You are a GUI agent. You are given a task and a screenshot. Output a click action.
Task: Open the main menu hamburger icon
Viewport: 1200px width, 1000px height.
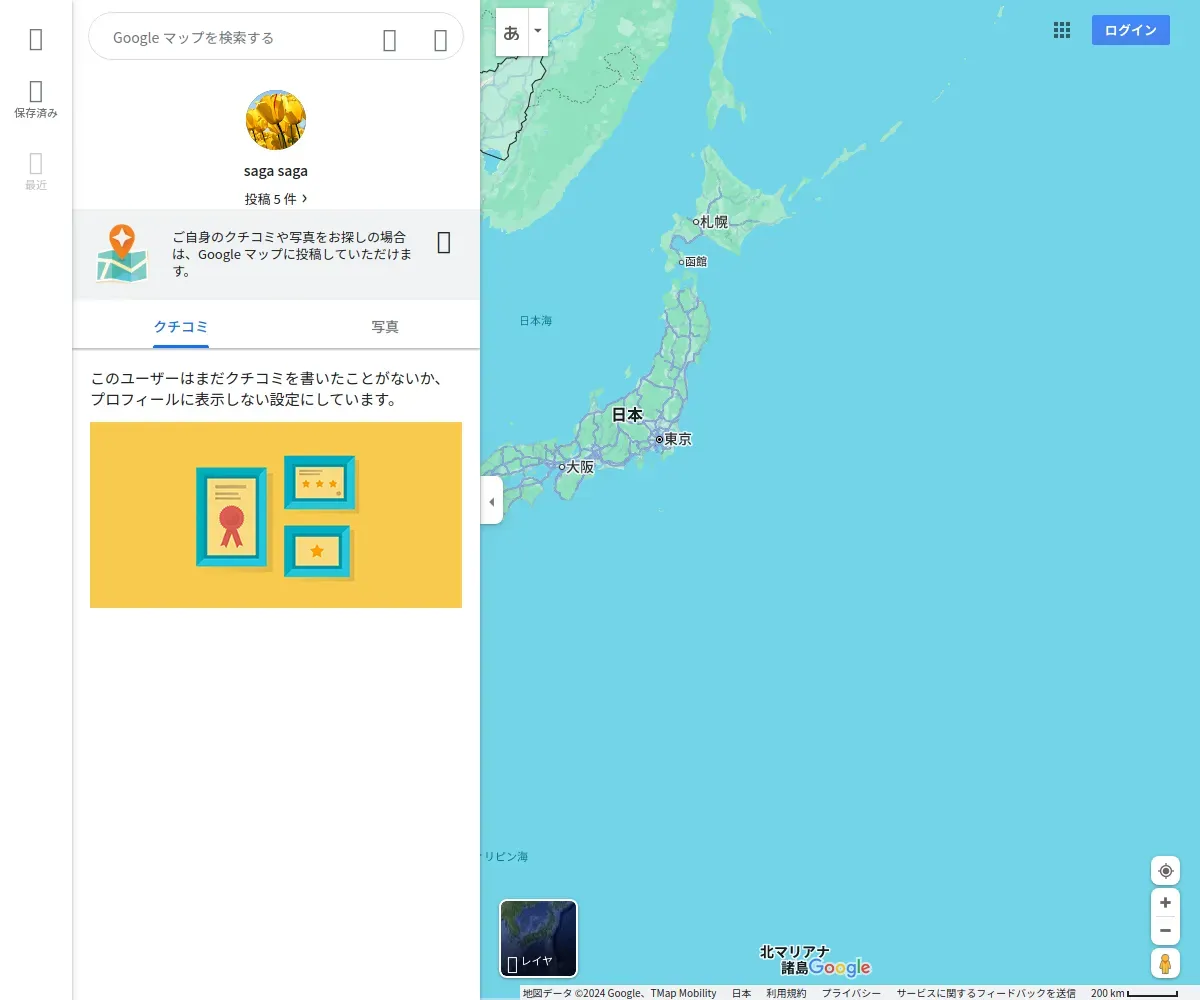point(36,39)
